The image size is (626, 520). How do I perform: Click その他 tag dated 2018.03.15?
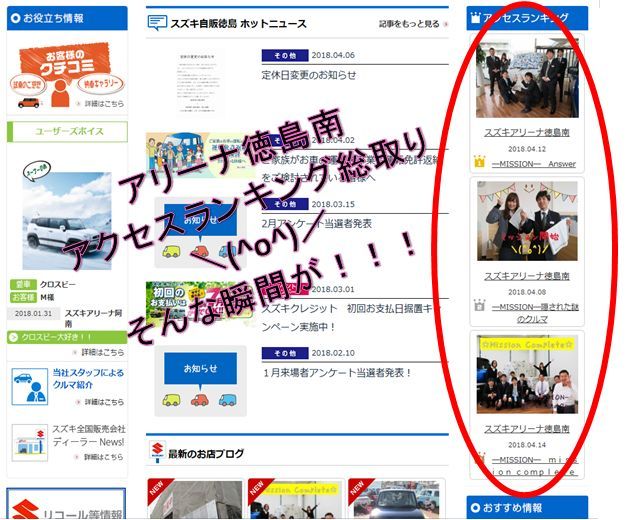(x=285, y=204)
